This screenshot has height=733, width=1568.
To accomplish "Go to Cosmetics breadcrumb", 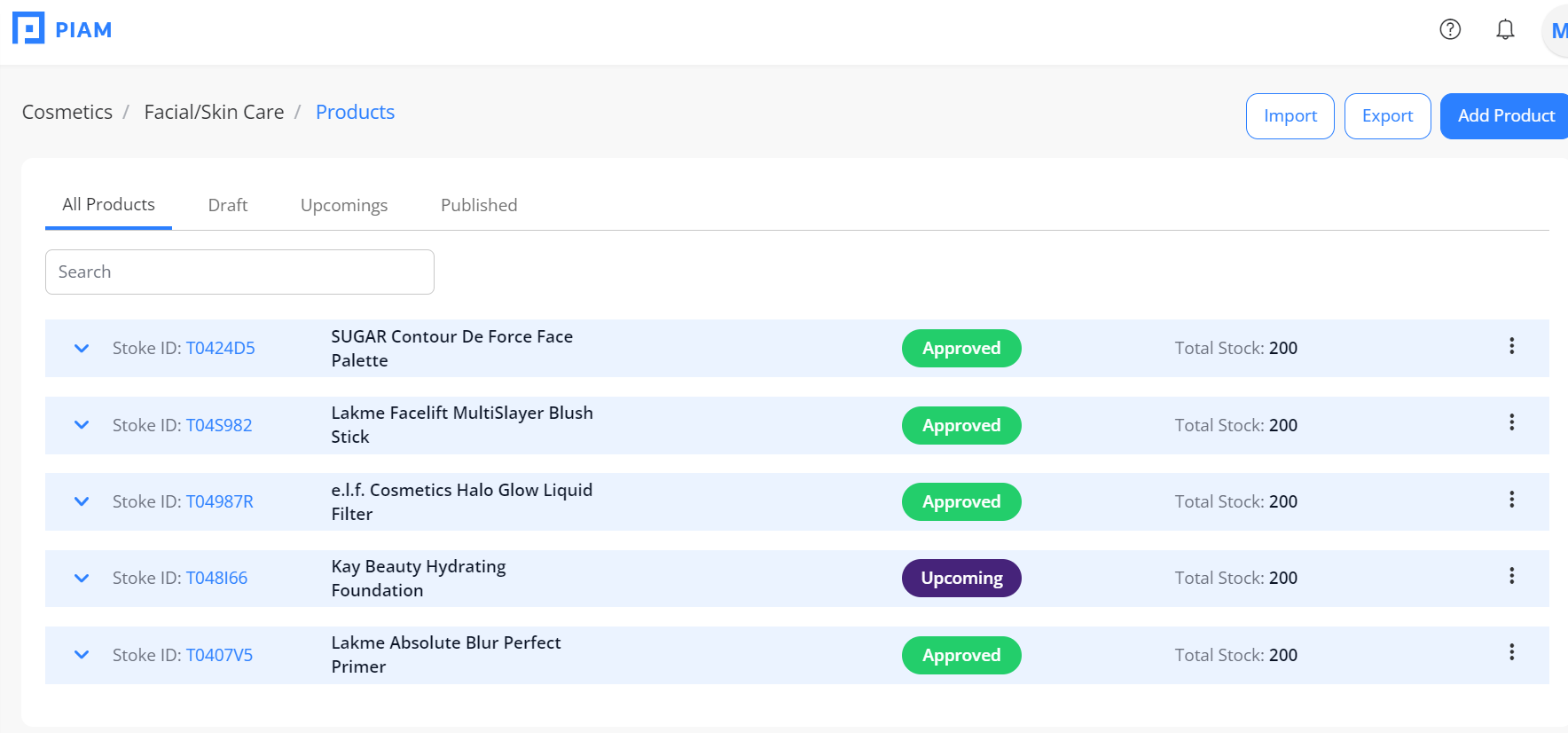I will 67,112.
